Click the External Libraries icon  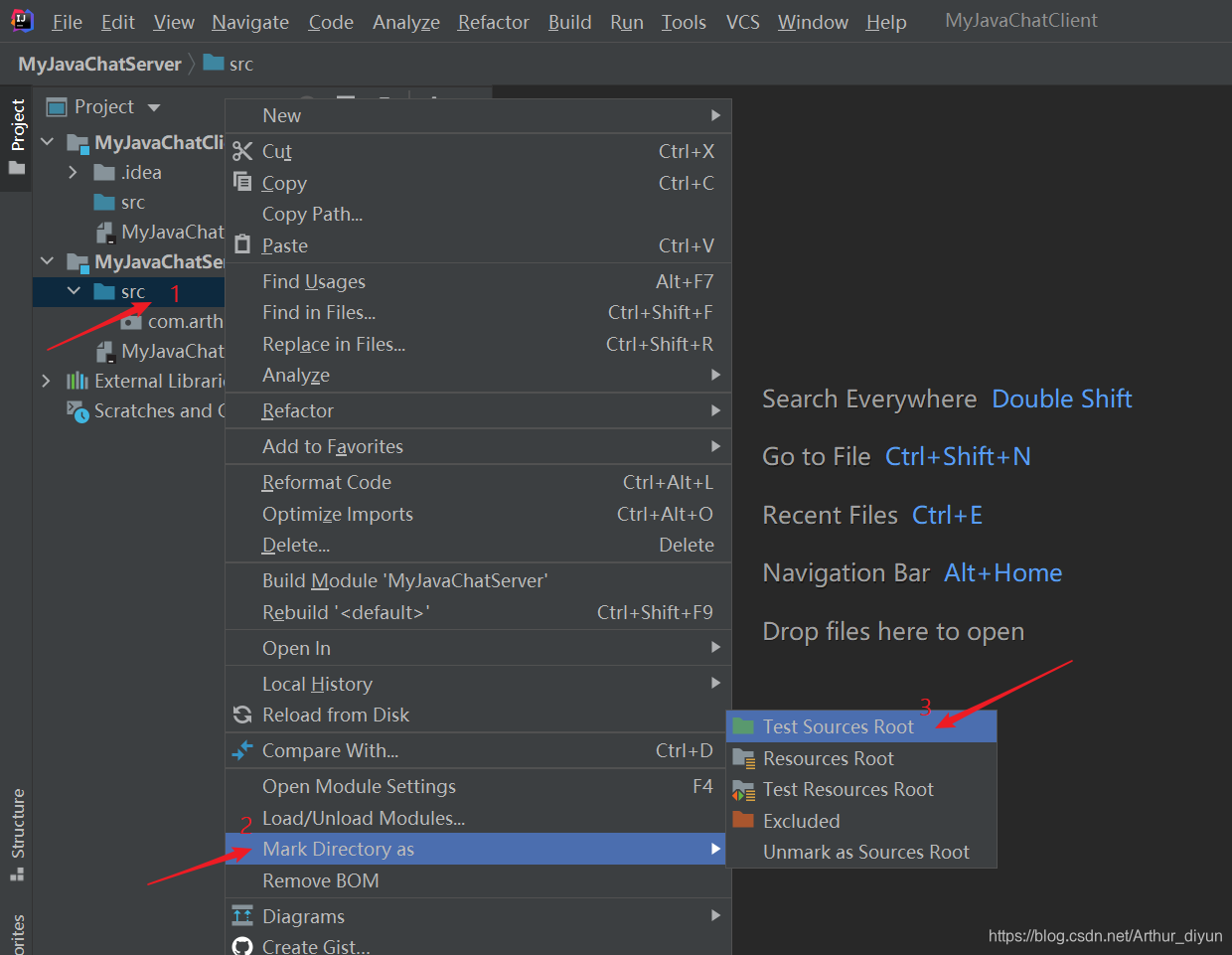pos(77,381)
